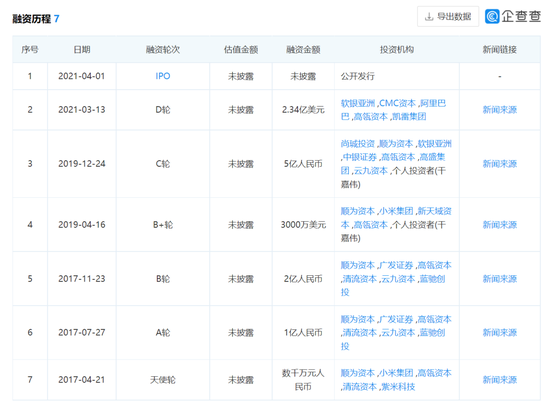Click 紫米科技 investor link
The width and height of the screenshot is (550, 413).
(x=398, y=387)
